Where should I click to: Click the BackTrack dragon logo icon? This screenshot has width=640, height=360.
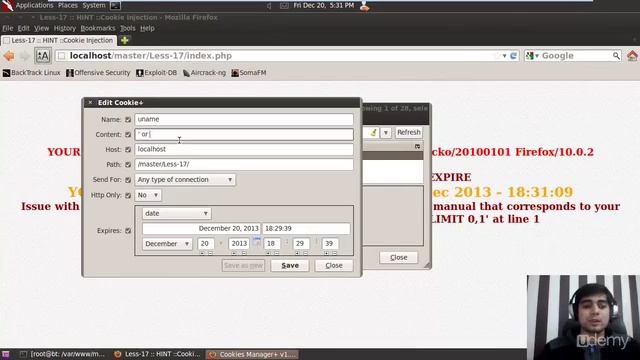(x=7, y=5)
